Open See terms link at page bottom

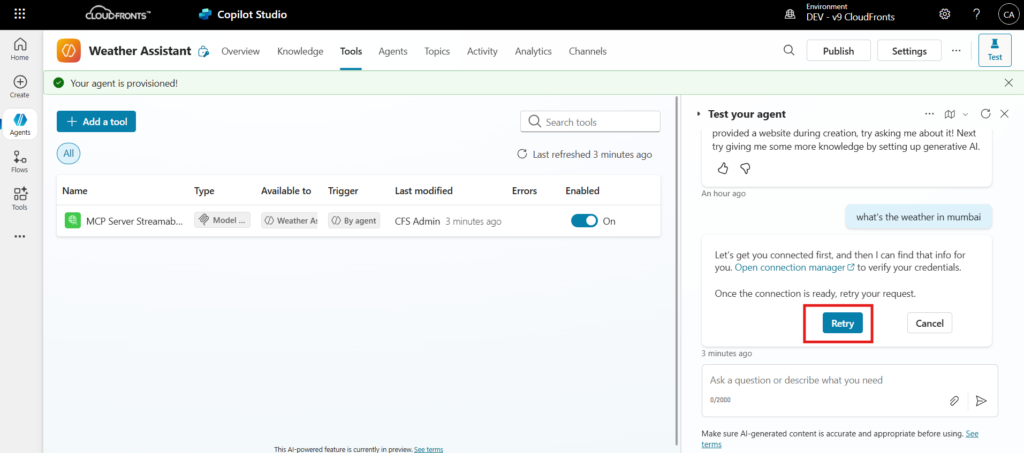coord(428,449)
